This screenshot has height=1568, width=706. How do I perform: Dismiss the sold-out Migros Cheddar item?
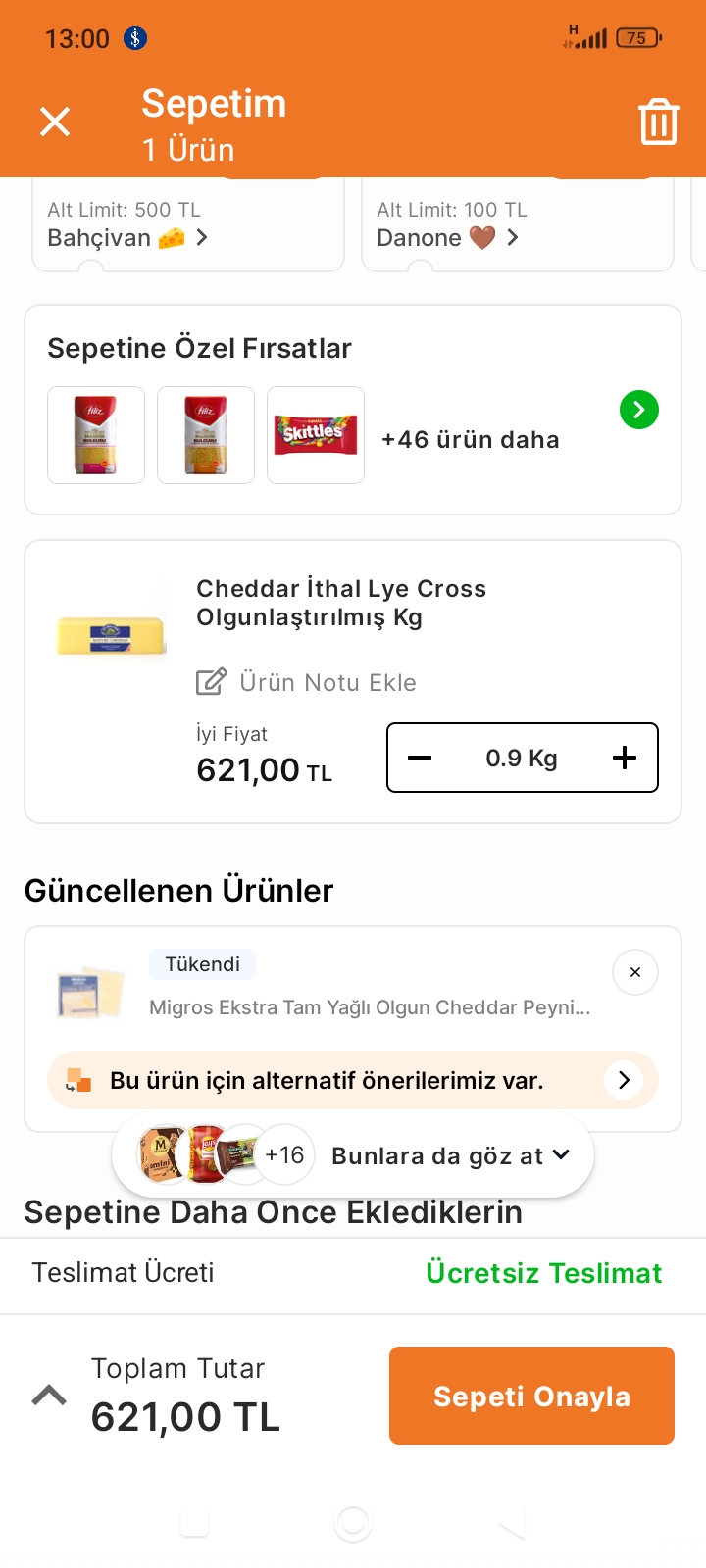(635, 972)
